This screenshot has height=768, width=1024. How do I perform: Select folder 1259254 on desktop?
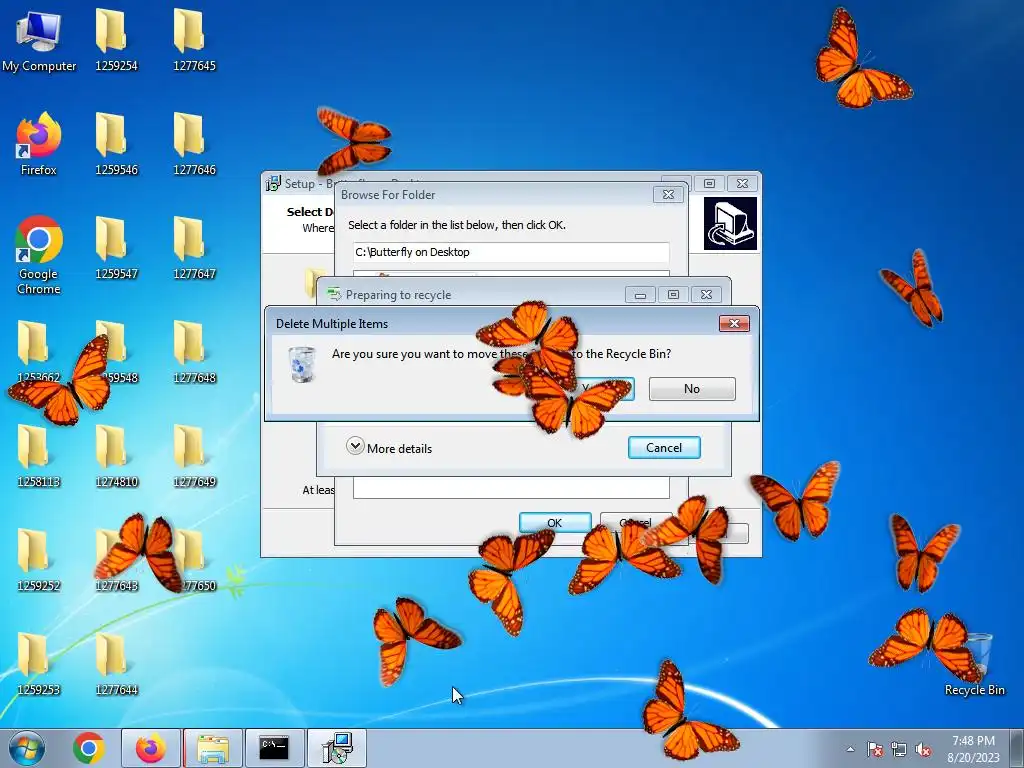click(x=116, y=40)
